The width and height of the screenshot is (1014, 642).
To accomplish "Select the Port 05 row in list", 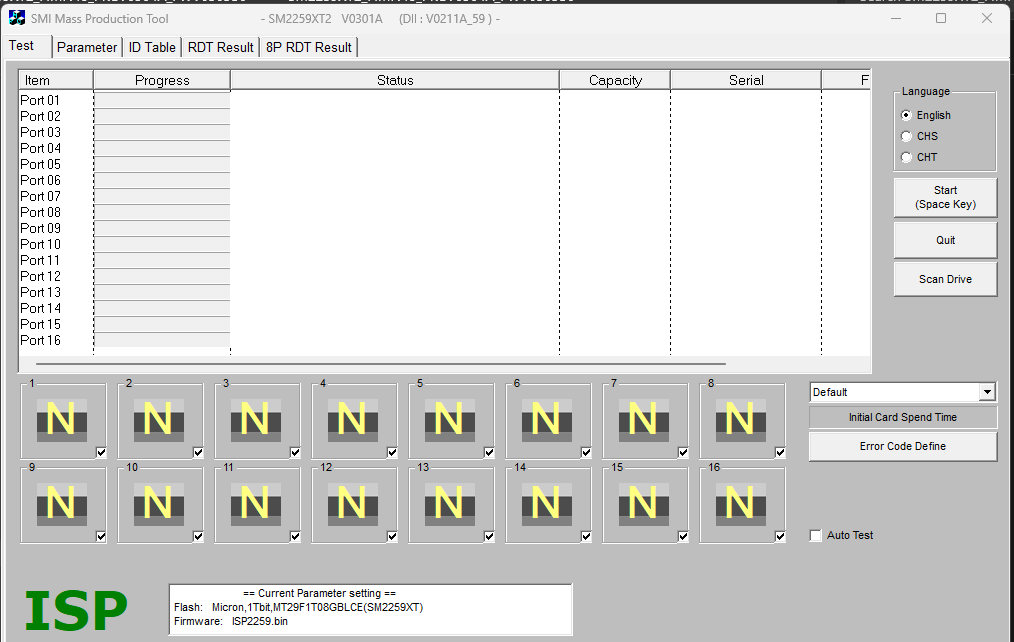I will (41, 164).
